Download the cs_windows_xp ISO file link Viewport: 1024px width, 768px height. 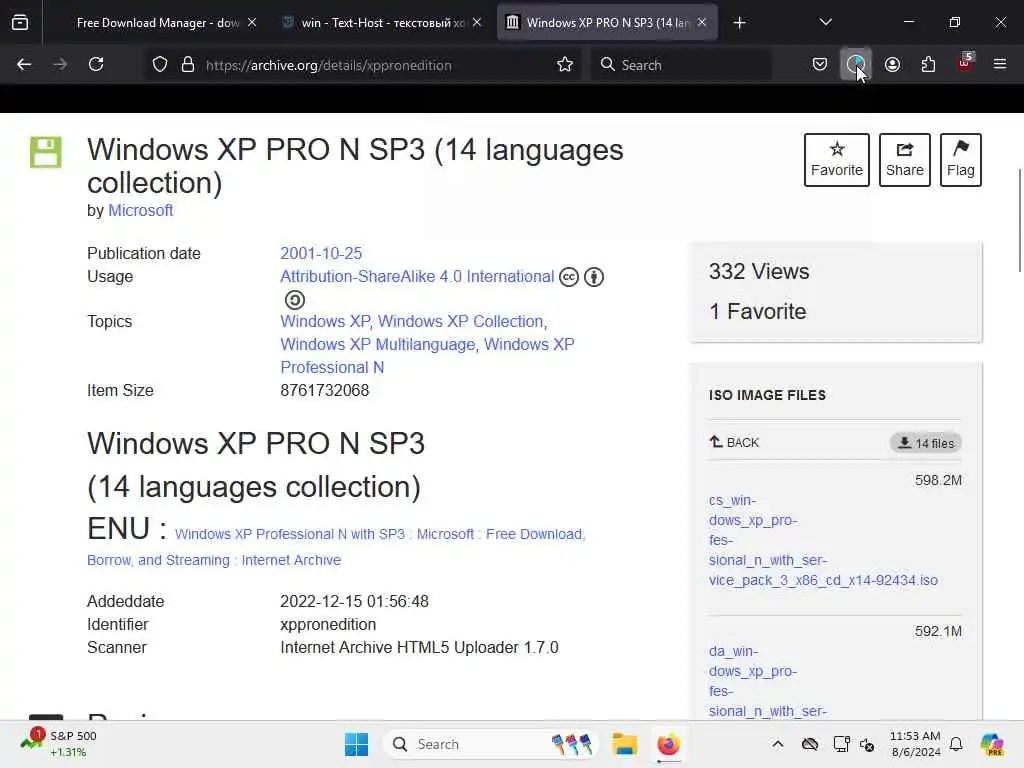(823, 540)
